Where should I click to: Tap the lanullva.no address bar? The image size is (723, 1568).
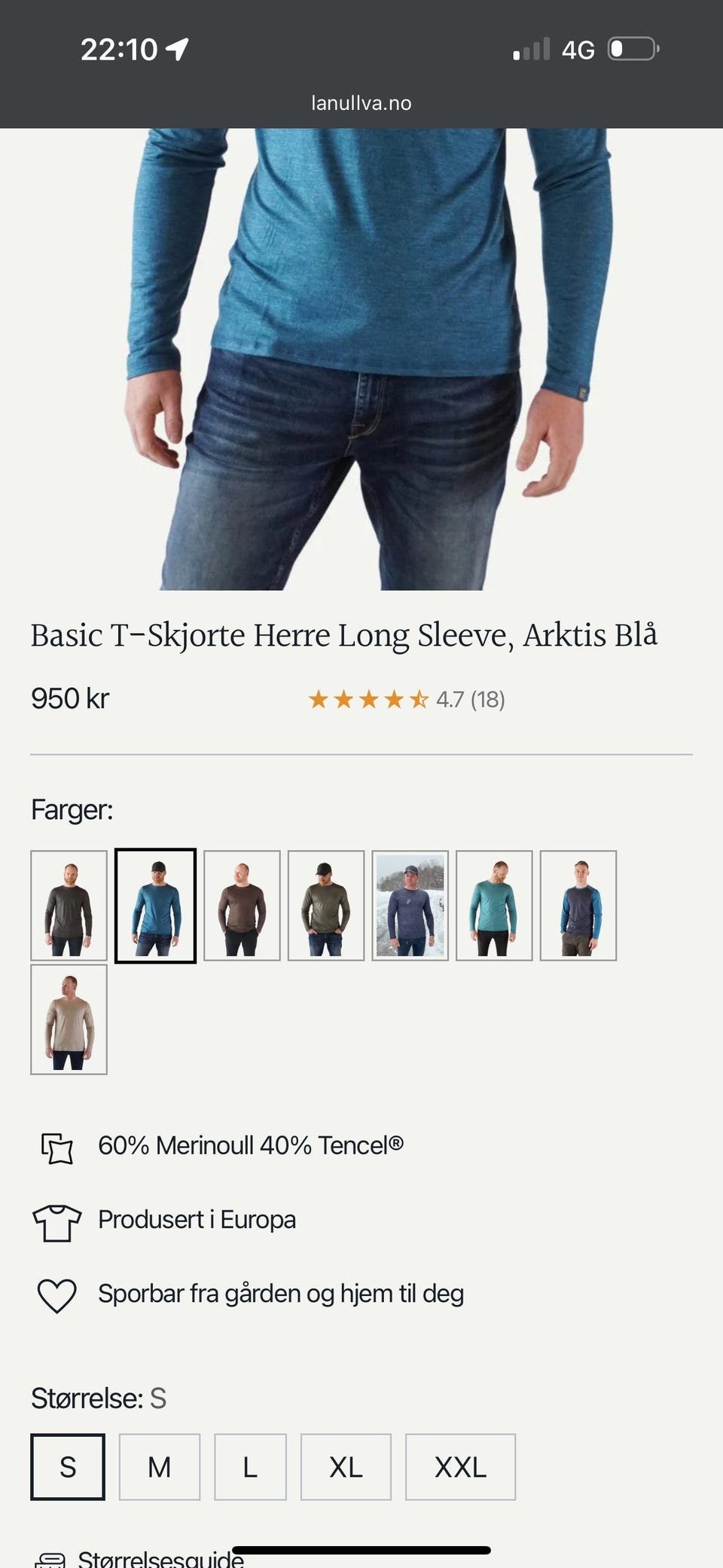pos(361,103)
